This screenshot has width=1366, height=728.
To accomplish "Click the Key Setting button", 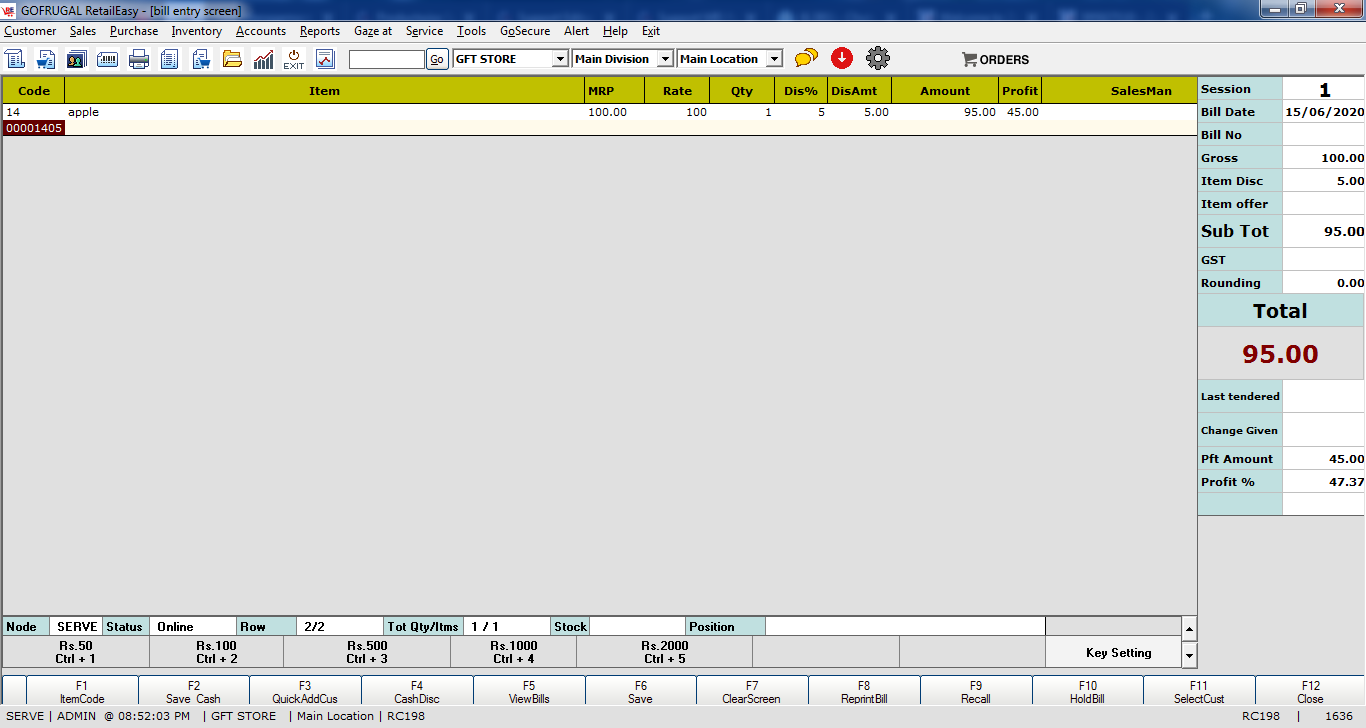I will (x=1118, y=652).
